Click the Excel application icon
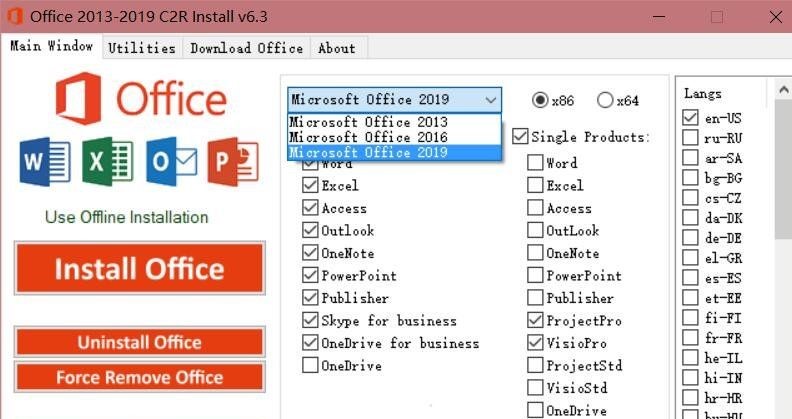Image resolution: width=792 pixels, height=419 pixels. click(108, 162)
